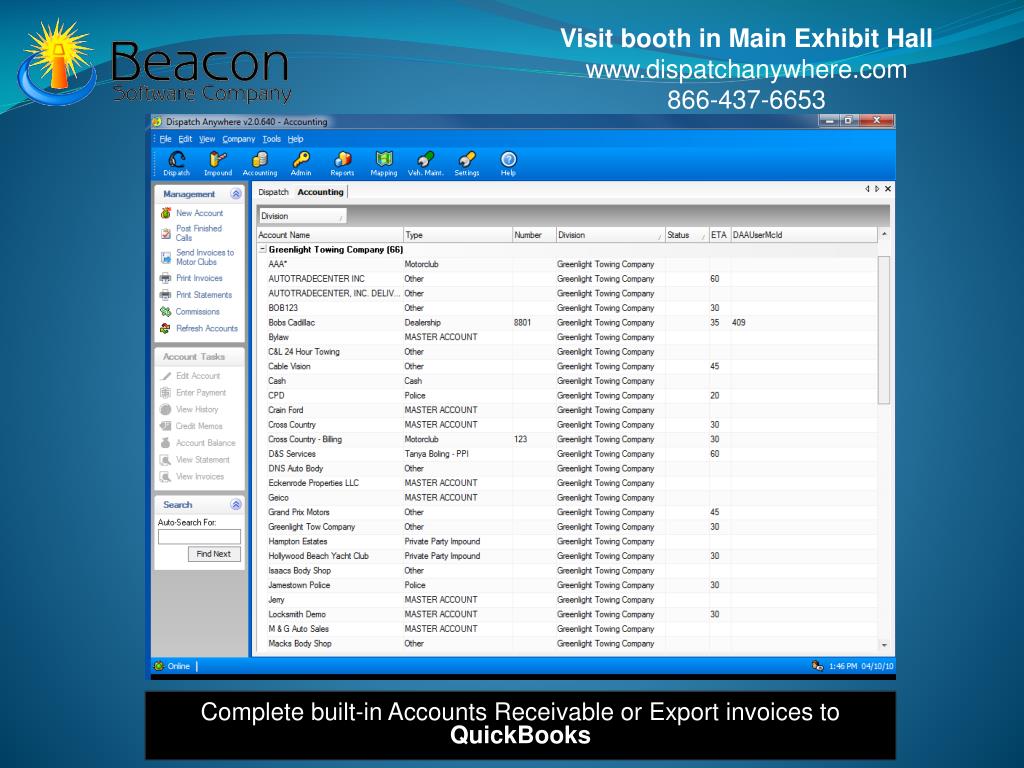Click the Enter Payment icon

(x=166, y=392)
